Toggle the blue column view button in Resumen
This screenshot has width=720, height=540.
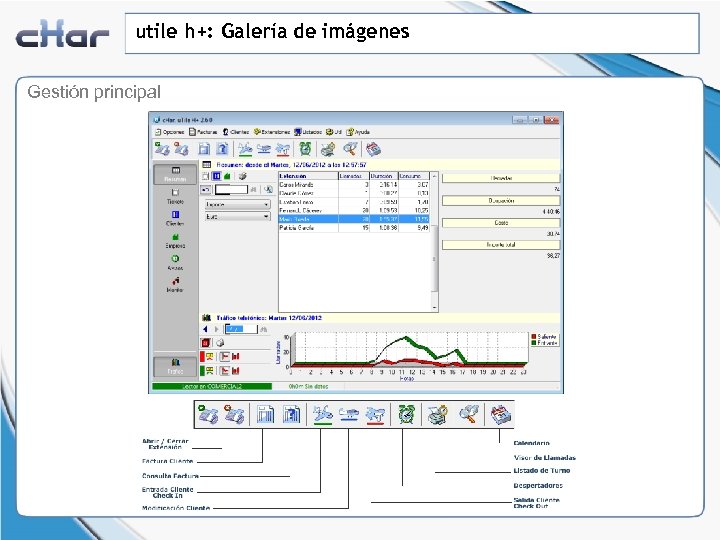tap(216, 176)
